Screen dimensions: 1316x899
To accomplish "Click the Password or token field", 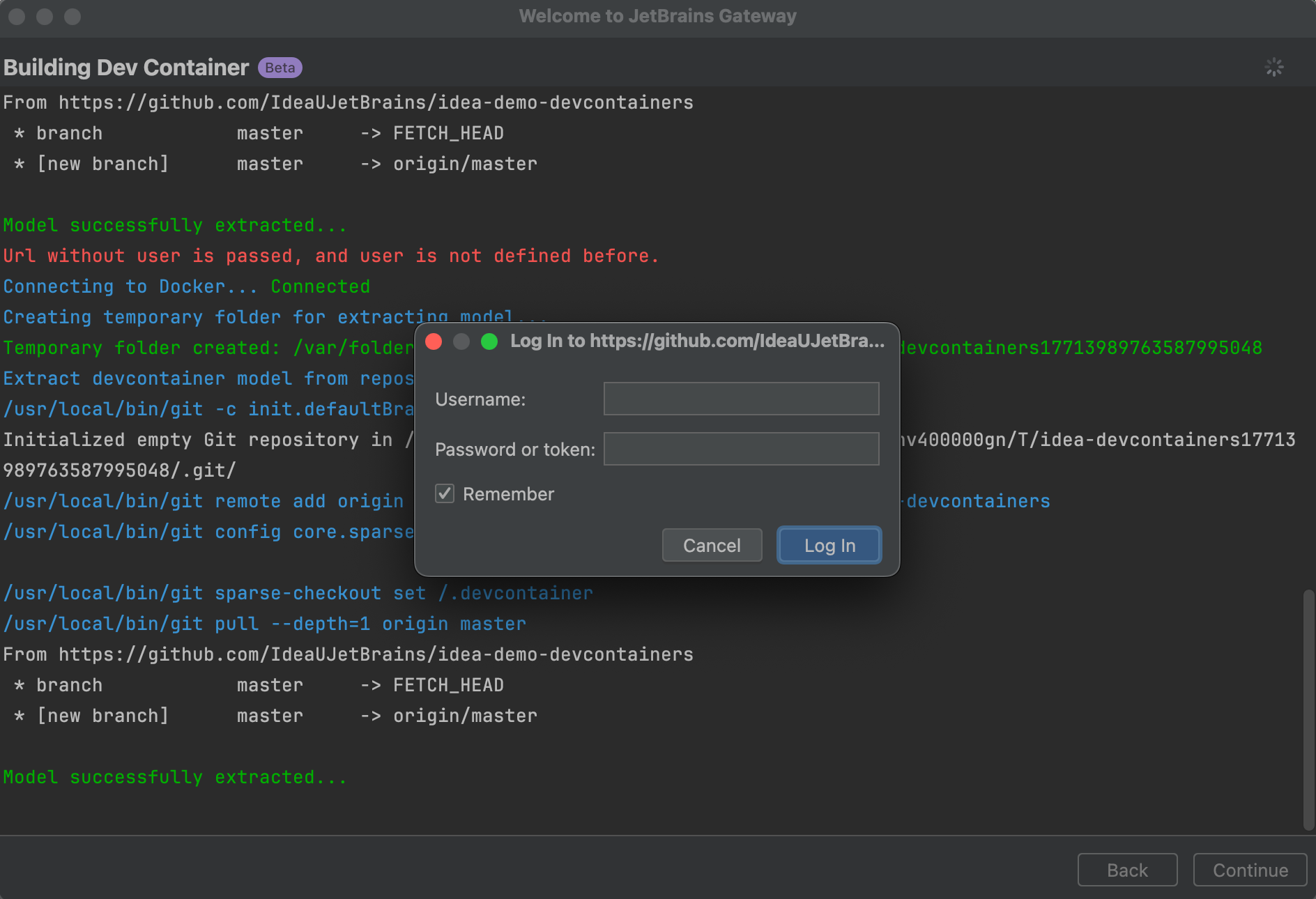I will tap(741, 449).
